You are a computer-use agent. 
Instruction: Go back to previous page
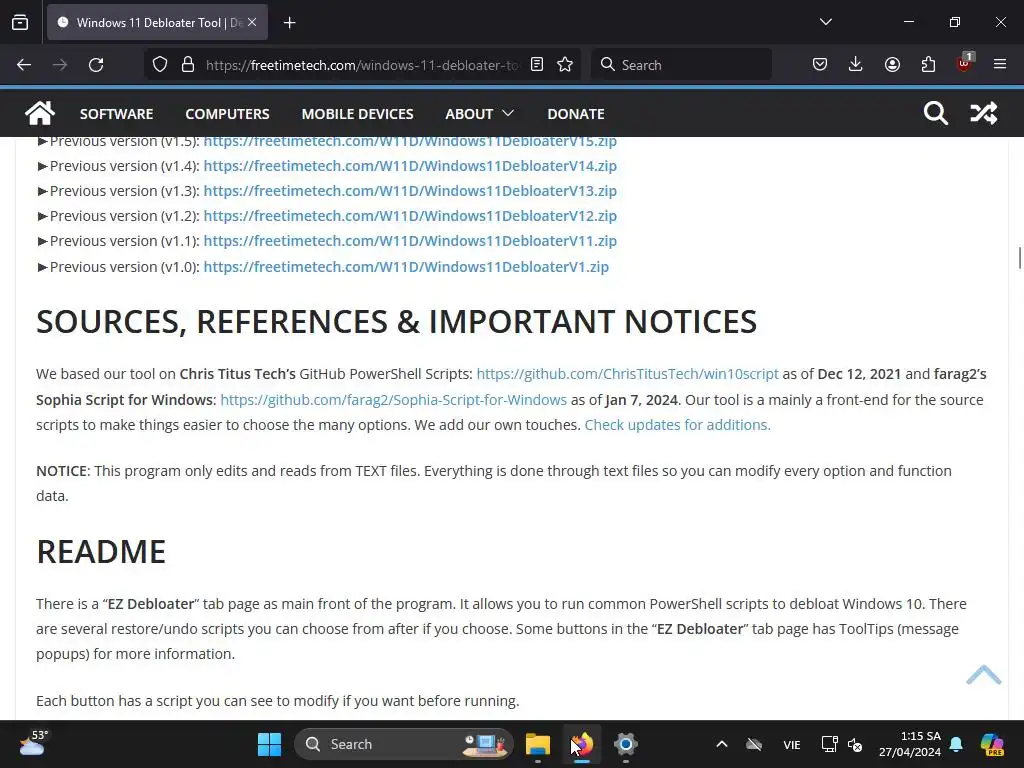click(x=24, y=65)
